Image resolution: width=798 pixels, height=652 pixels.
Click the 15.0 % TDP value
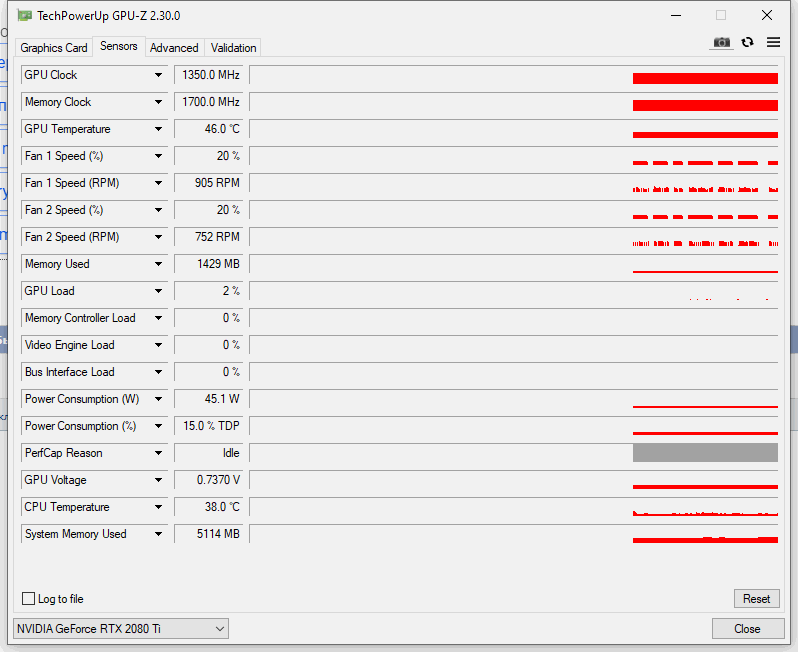209,426
